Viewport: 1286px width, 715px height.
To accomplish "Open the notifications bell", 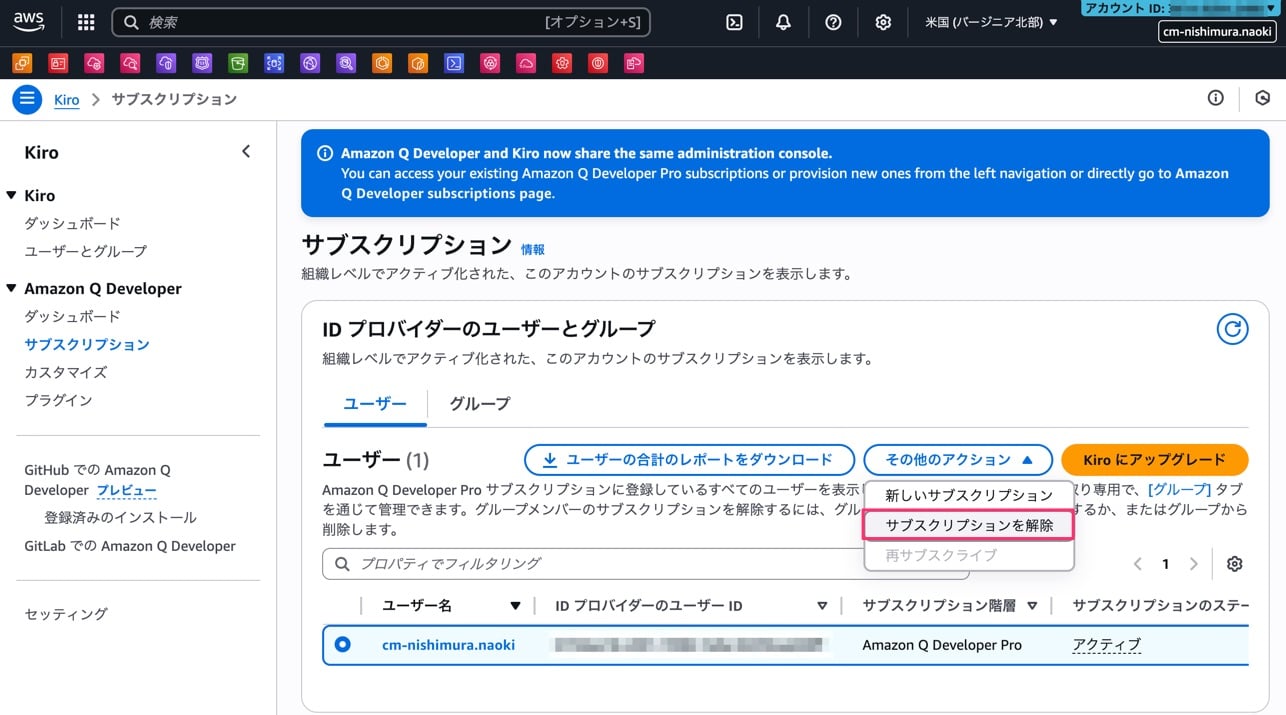I will coord(783,22).
